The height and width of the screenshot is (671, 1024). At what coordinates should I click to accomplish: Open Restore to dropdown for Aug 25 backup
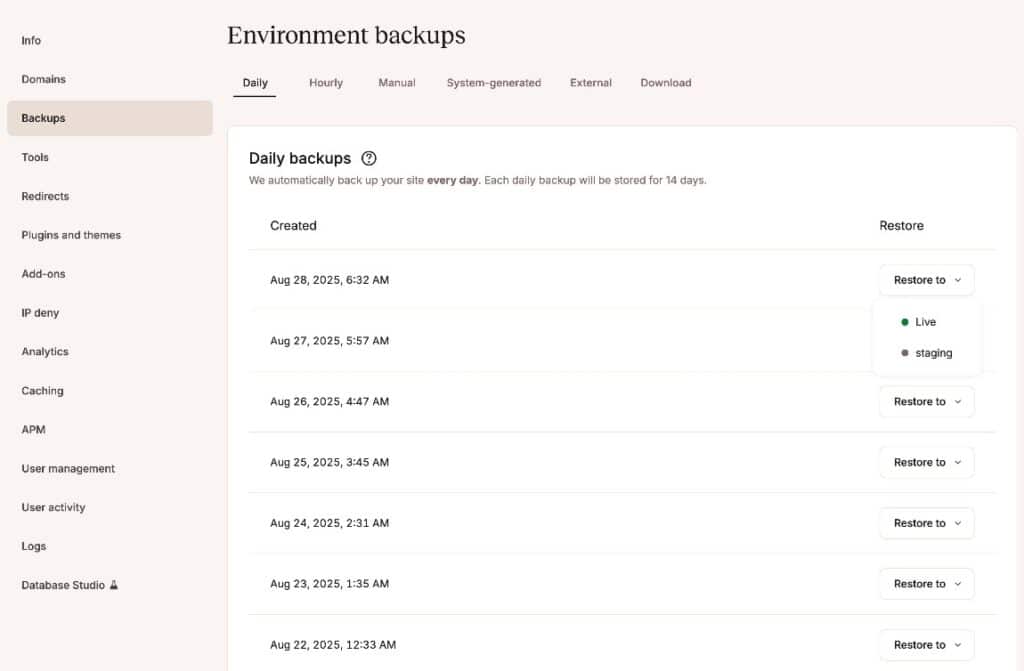925,462
